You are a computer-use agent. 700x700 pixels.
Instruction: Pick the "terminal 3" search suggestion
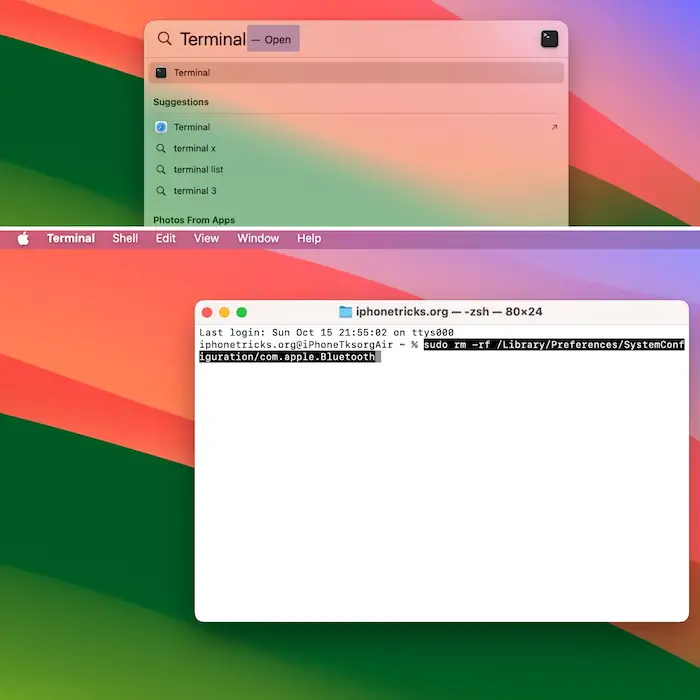click(x=194, y=191)
